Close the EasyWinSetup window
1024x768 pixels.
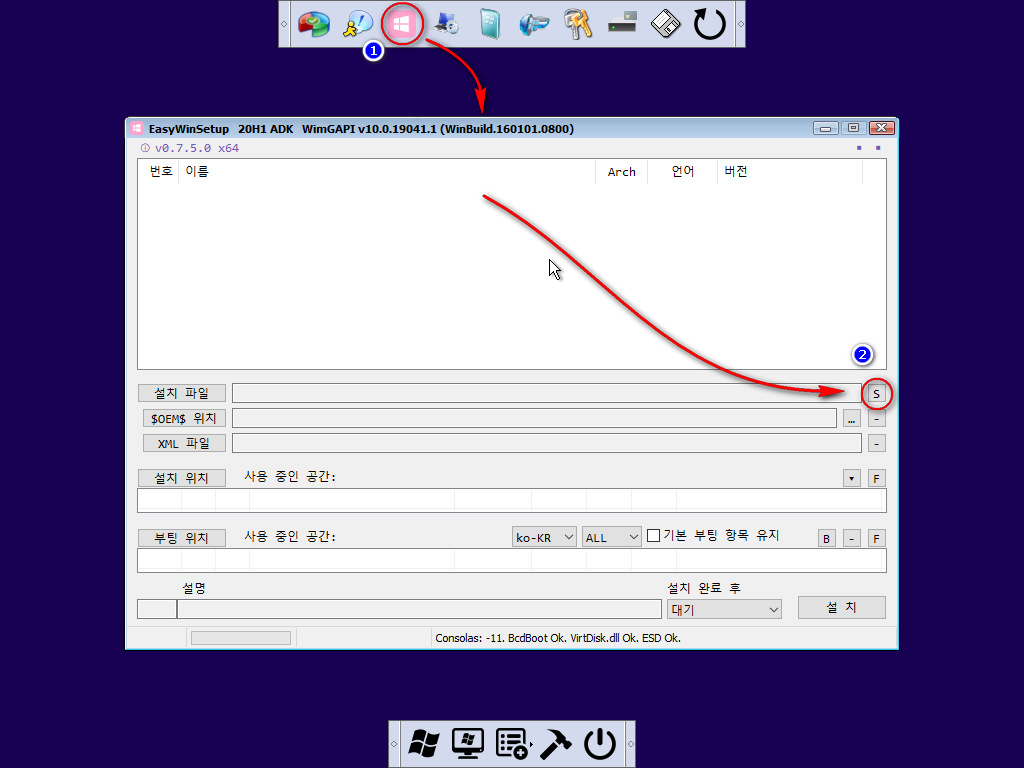click(x=882, y=128)
